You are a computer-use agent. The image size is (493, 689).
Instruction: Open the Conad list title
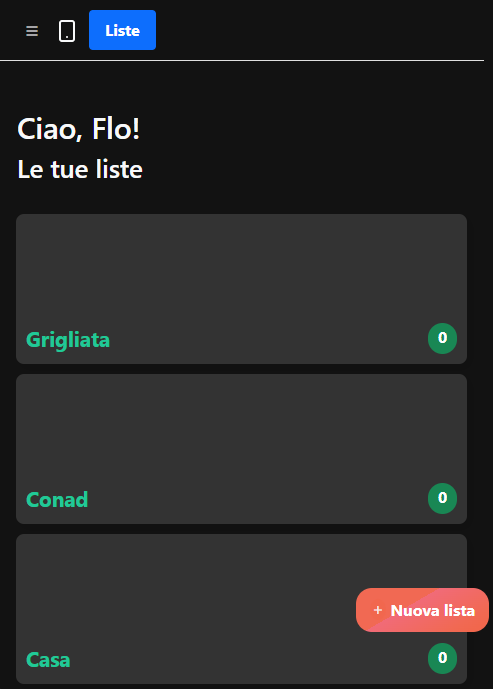[57, 500]
